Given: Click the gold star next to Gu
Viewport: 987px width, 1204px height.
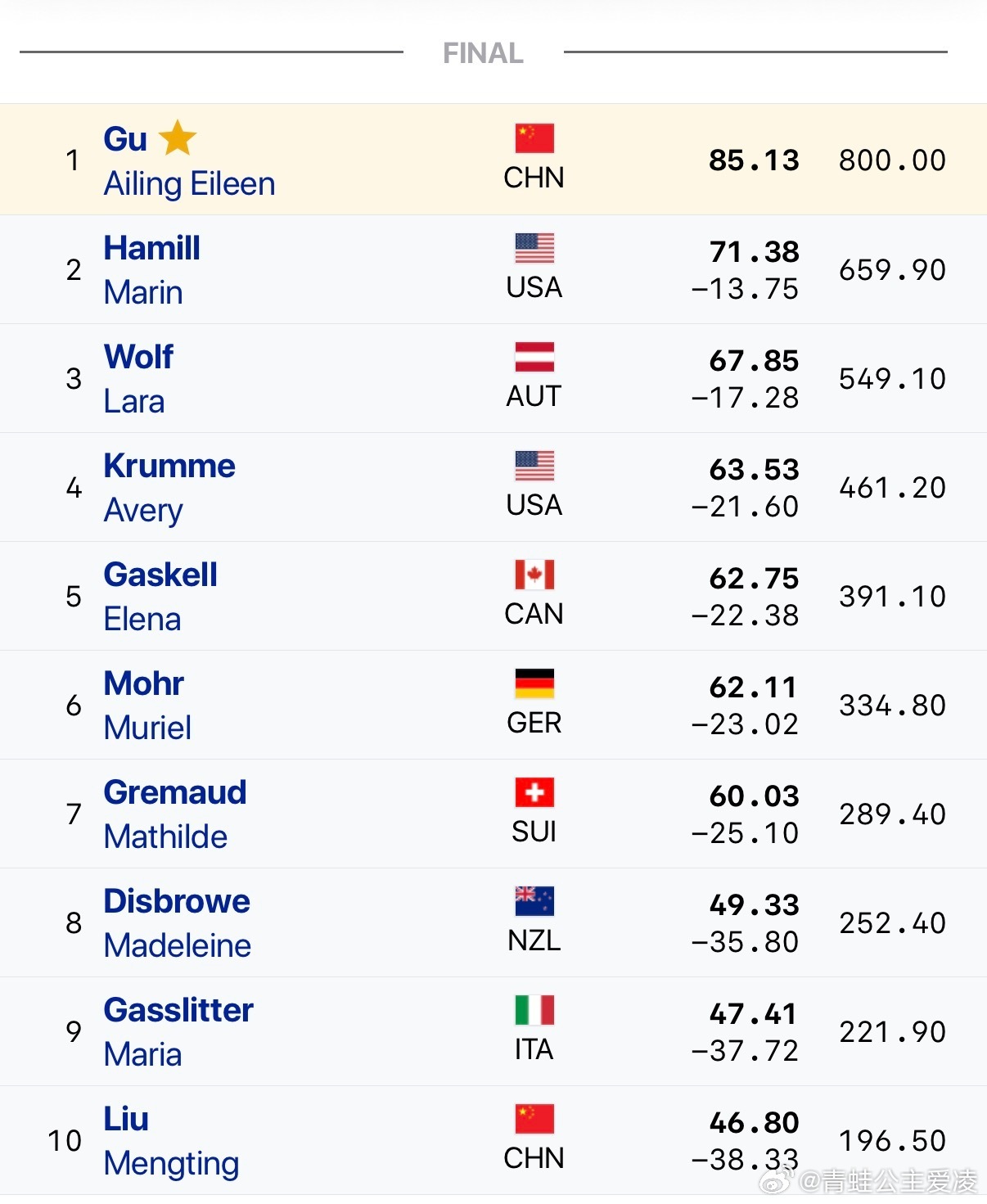Looking at the screenshot, I should (178, 138).
